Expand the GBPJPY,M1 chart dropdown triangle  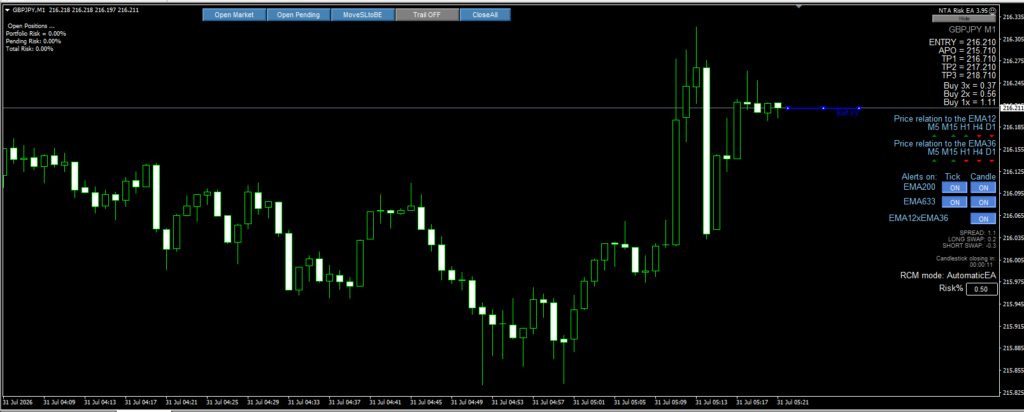click(6, 10)
